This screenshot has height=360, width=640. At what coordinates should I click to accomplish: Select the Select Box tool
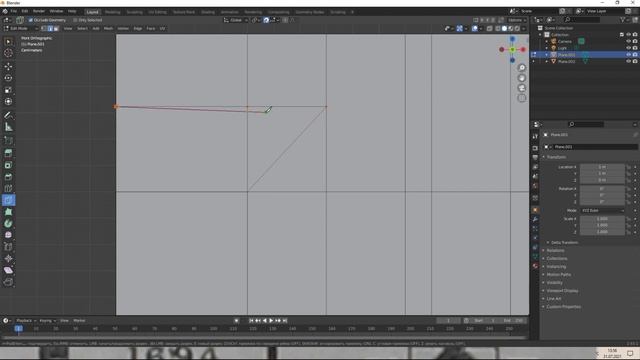coord(8,42)
